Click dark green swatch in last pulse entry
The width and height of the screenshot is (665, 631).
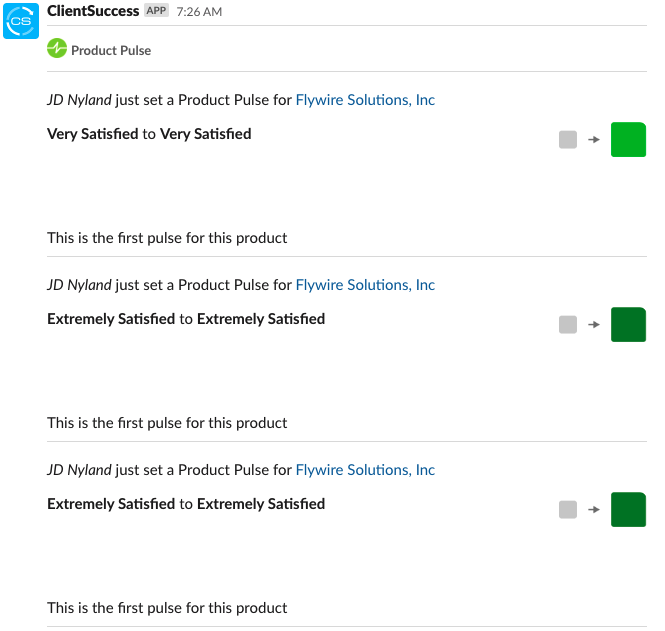coord(628,509)
